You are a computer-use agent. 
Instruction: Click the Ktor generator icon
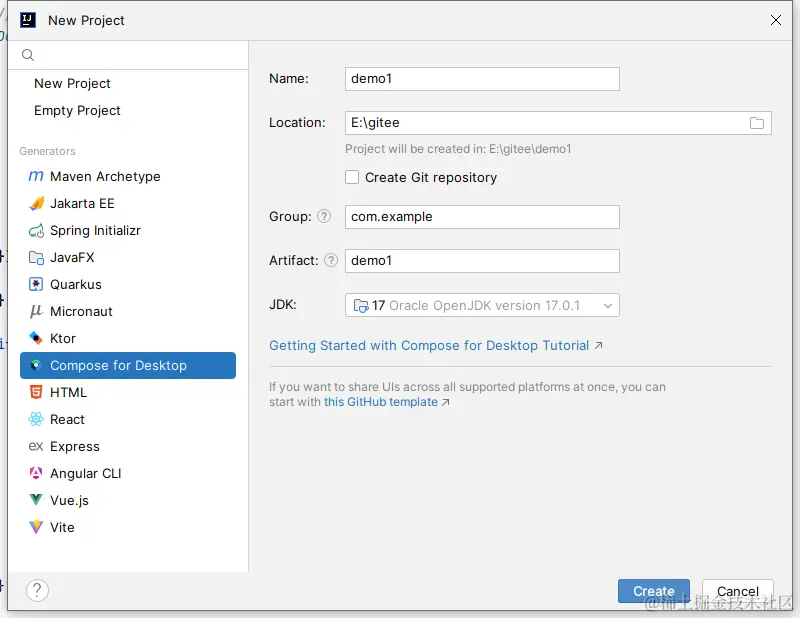tap(36, 338)
